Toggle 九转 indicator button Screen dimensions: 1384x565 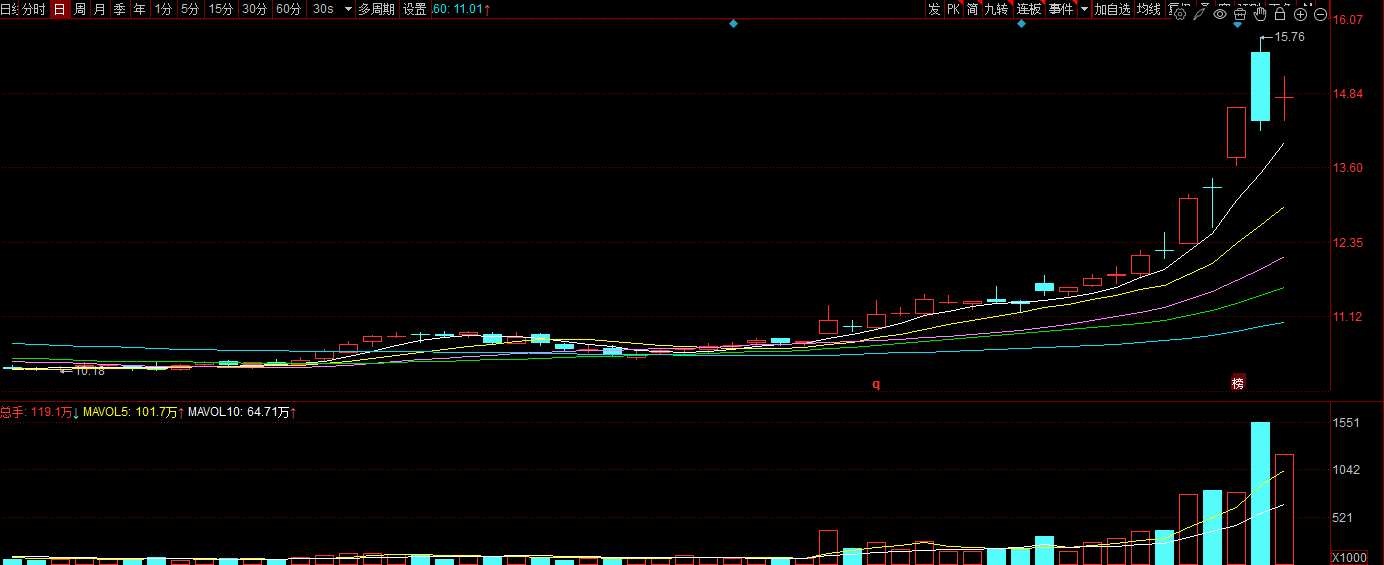(997, 9)
